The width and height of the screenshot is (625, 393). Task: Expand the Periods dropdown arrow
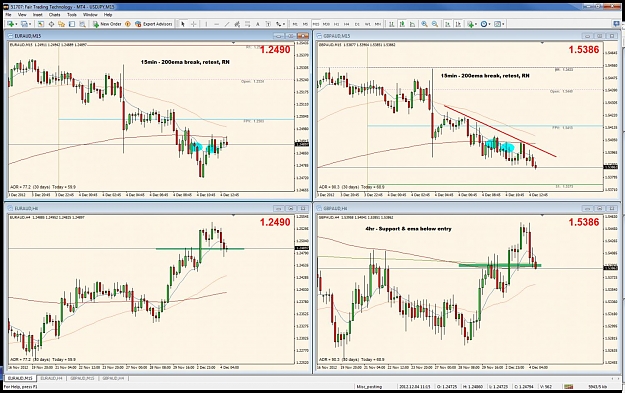tap(489, 24)
